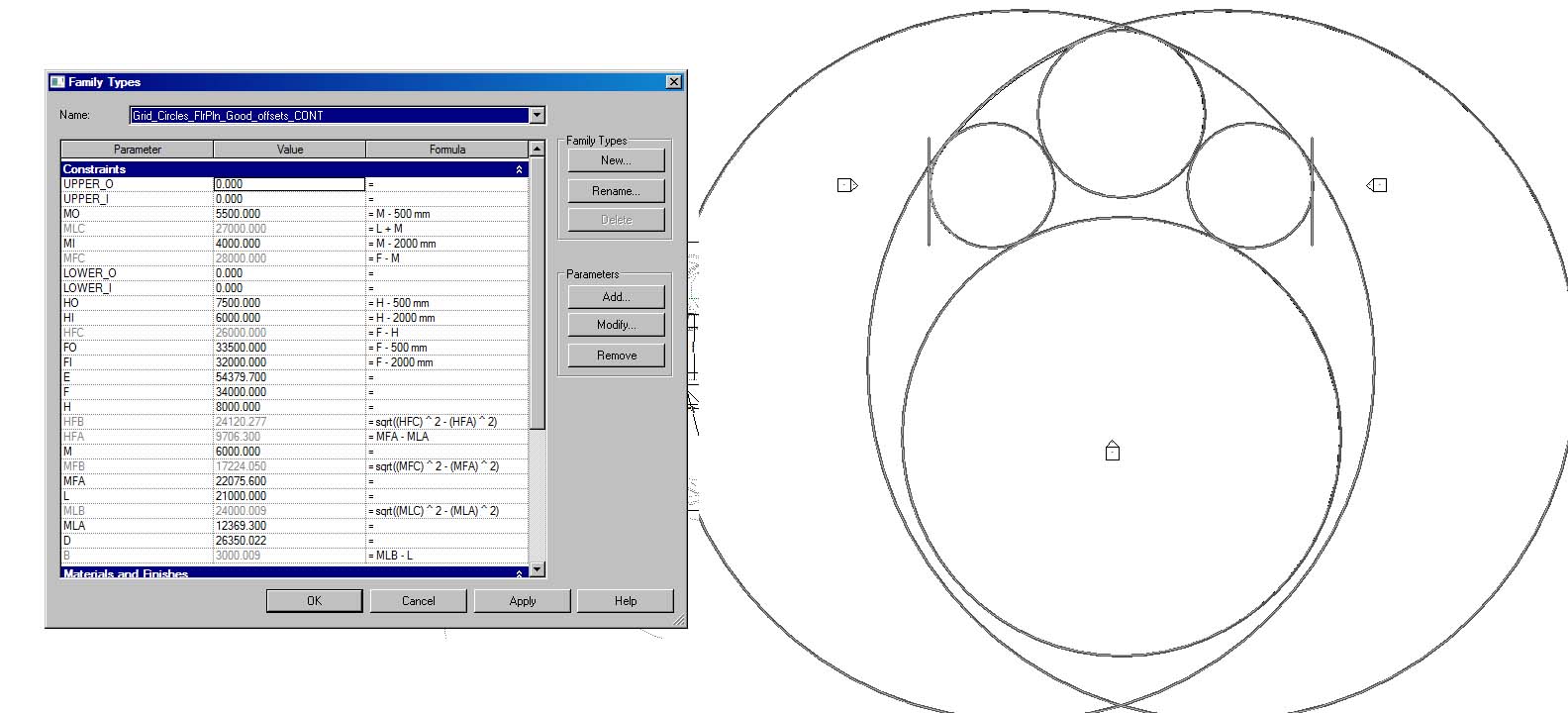
Task: Click the L value 21000.000
Action: 289,496
